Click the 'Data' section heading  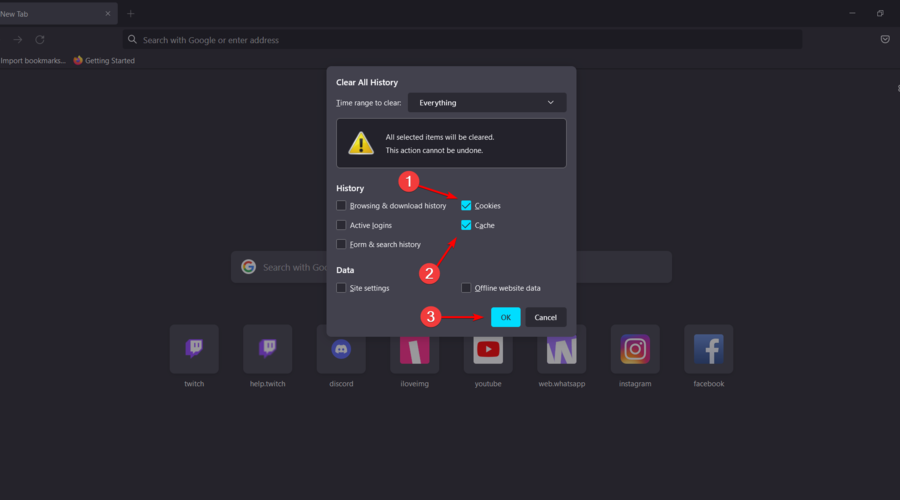[x=345, y=270]
